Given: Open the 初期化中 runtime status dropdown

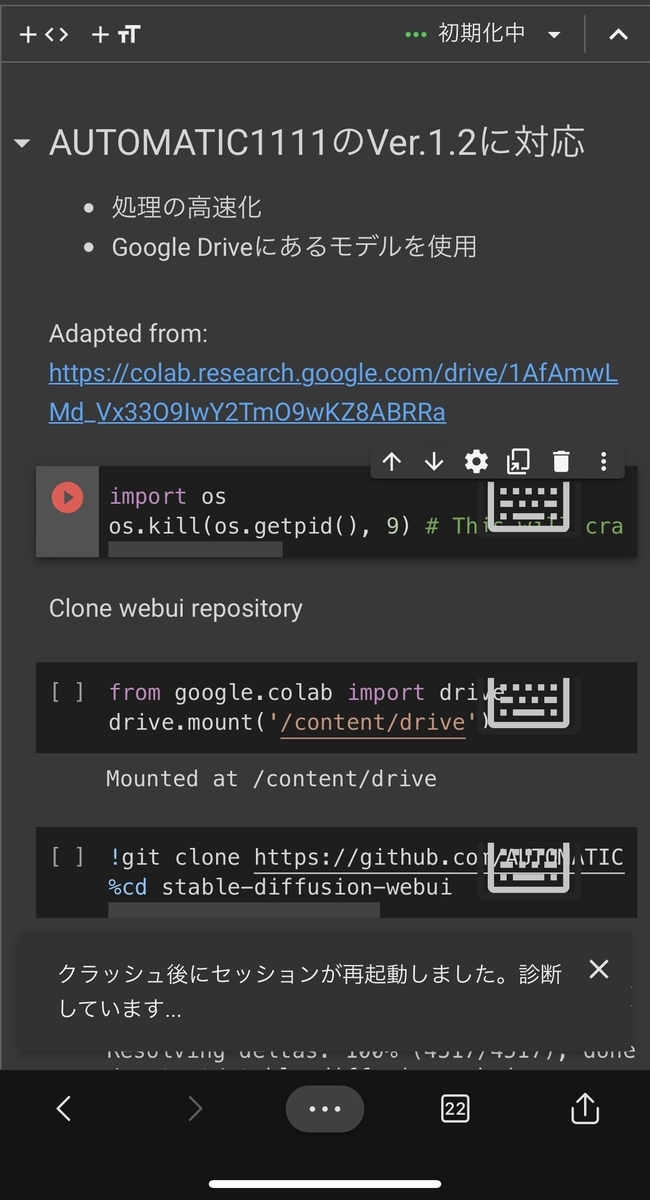Looking at the screenshot, I should pos(555,33).
